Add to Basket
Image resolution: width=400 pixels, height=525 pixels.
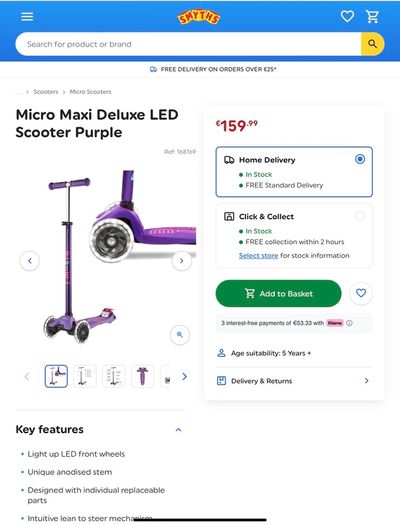[x=278, y=294]
